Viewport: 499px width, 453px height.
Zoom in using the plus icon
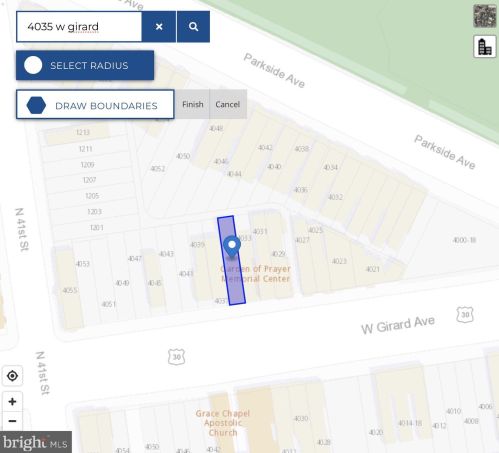pos(12,401)
